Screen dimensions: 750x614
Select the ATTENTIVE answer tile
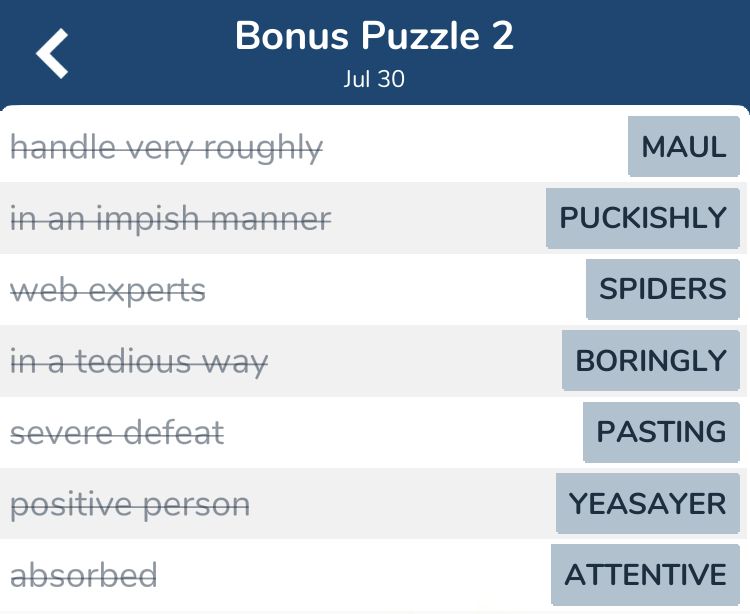(x=645, y=575)
